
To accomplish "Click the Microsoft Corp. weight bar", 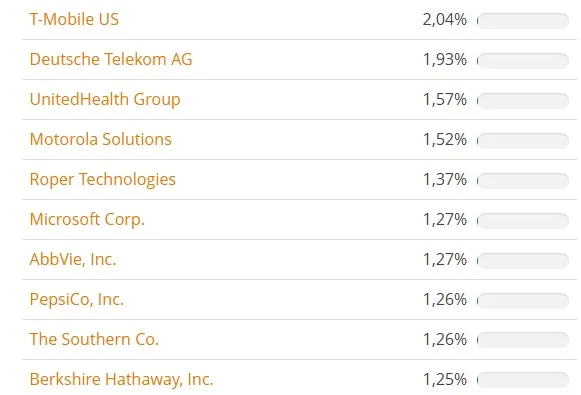I will pyautogui.click(x=523, y=221).
